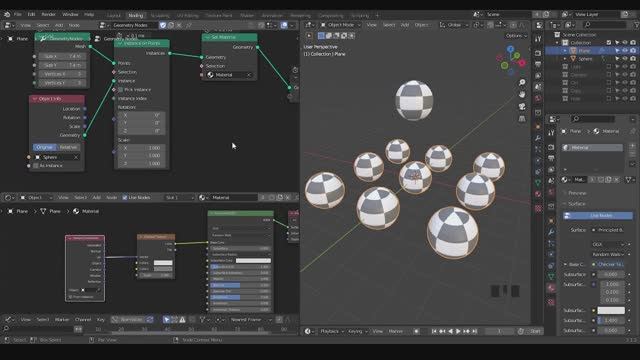This screenshot has width=640, height=360.
Task: Open the Tool tab in properties editor sidebar
Action: (551, 133)
